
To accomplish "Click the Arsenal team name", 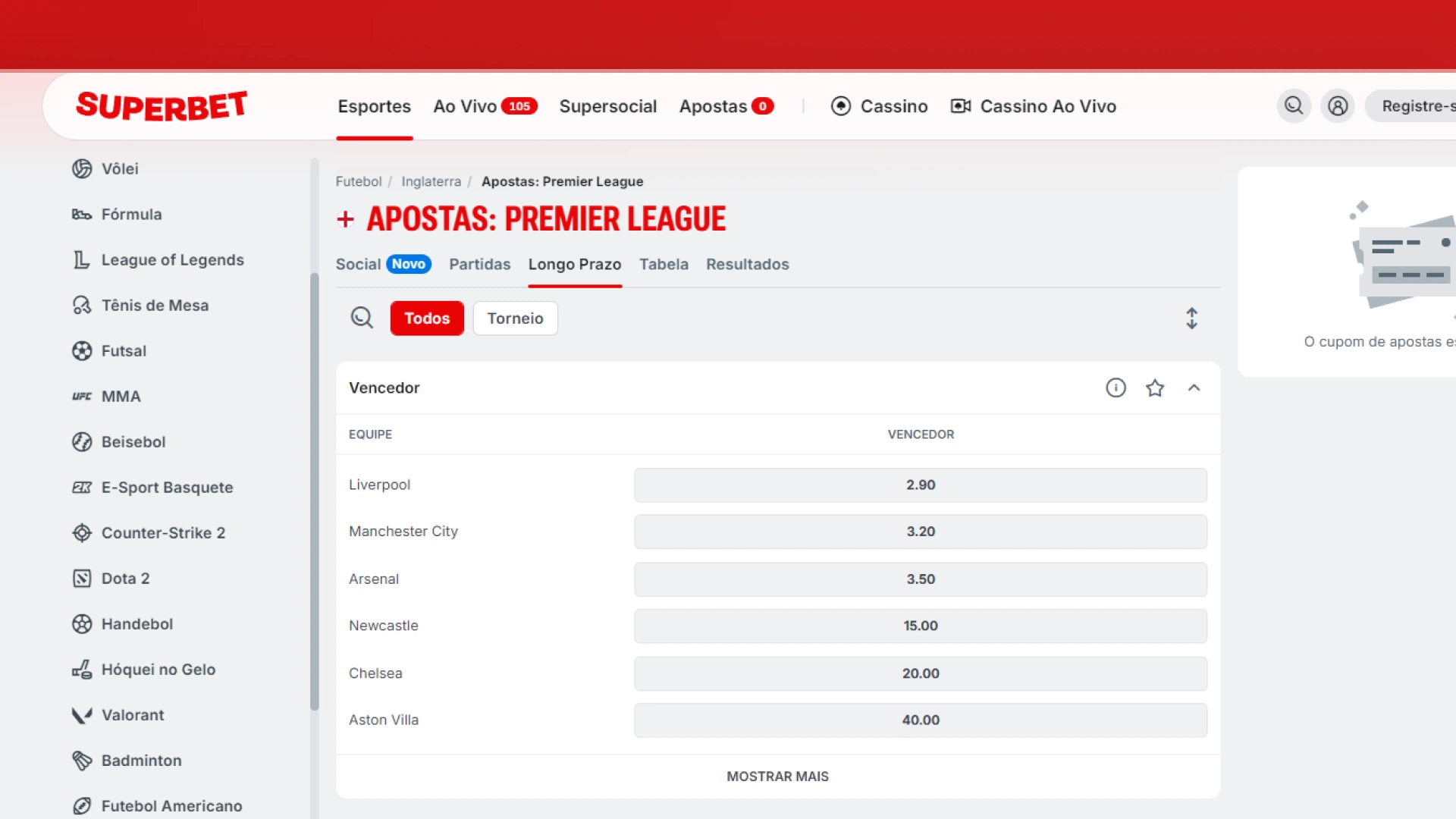I will point(374,579).
